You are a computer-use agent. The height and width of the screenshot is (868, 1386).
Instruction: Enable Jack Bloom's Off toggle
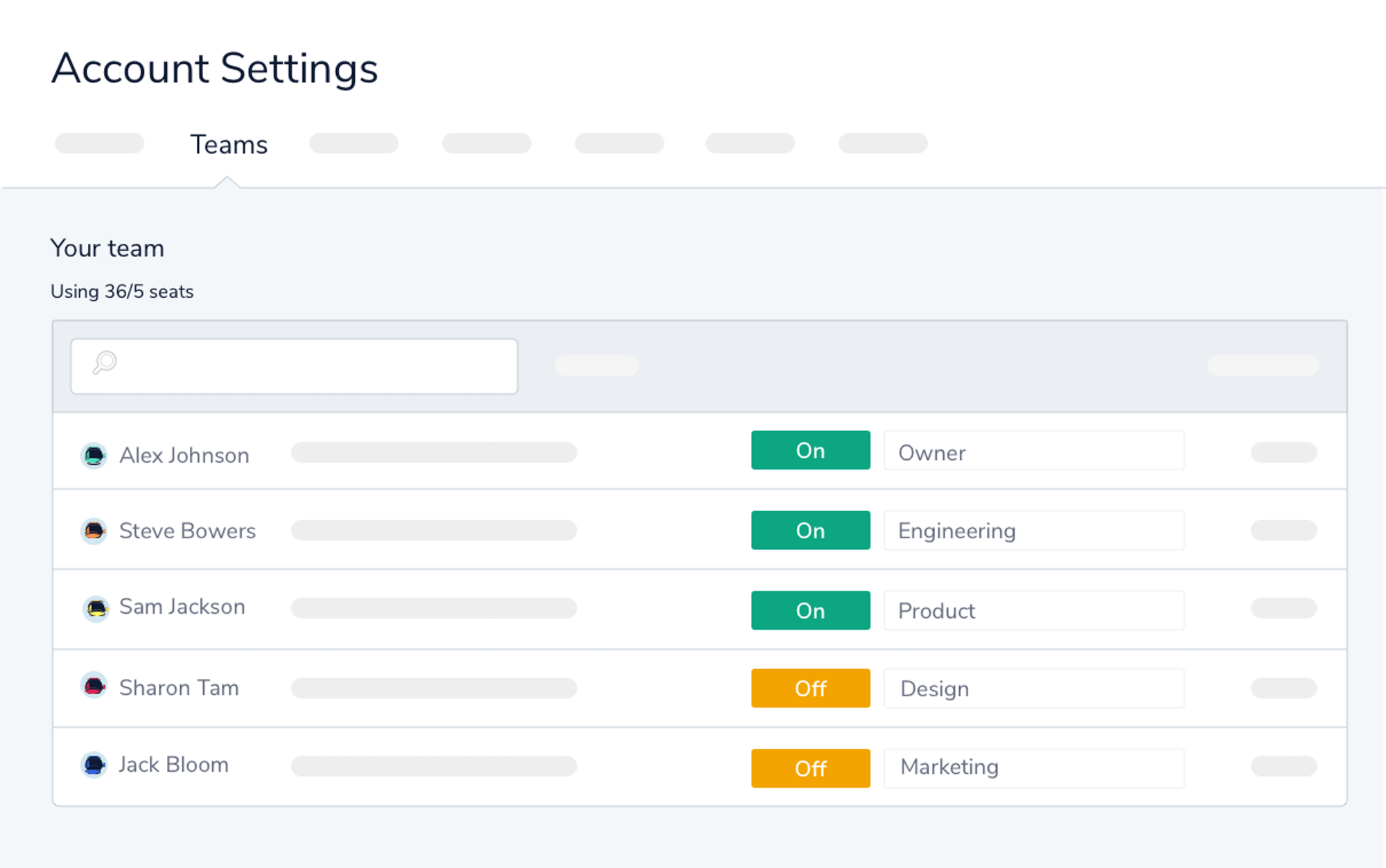tap(810, 768)
